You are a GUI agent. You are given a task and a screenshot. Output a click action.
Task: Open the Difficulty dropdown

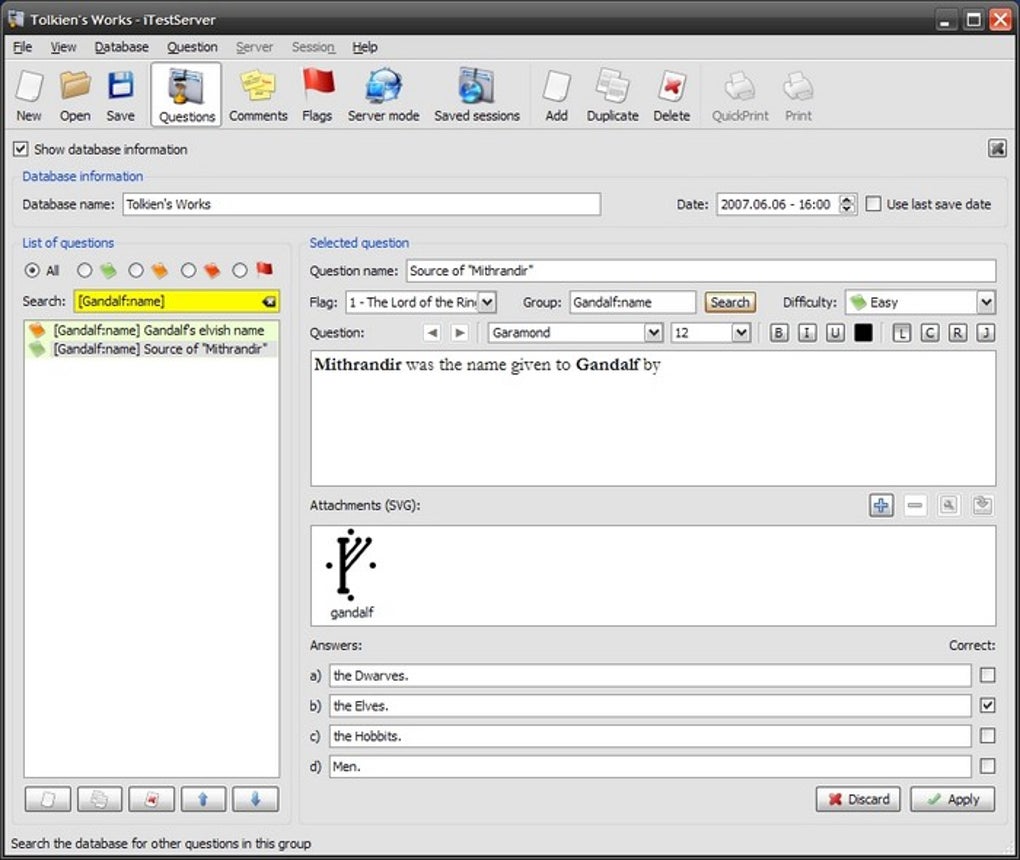click(x=986, y=302)
